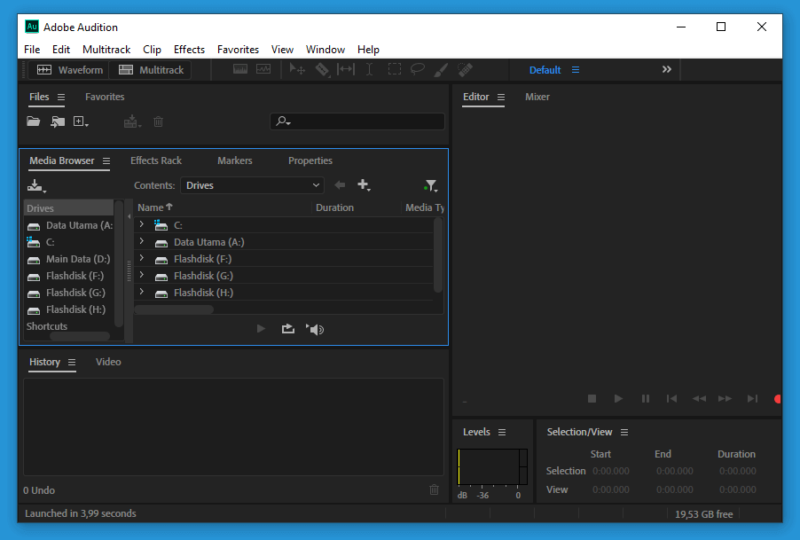Select the Move tool
The width and height of the screenshot is (800, 540).
coord(297,69)
